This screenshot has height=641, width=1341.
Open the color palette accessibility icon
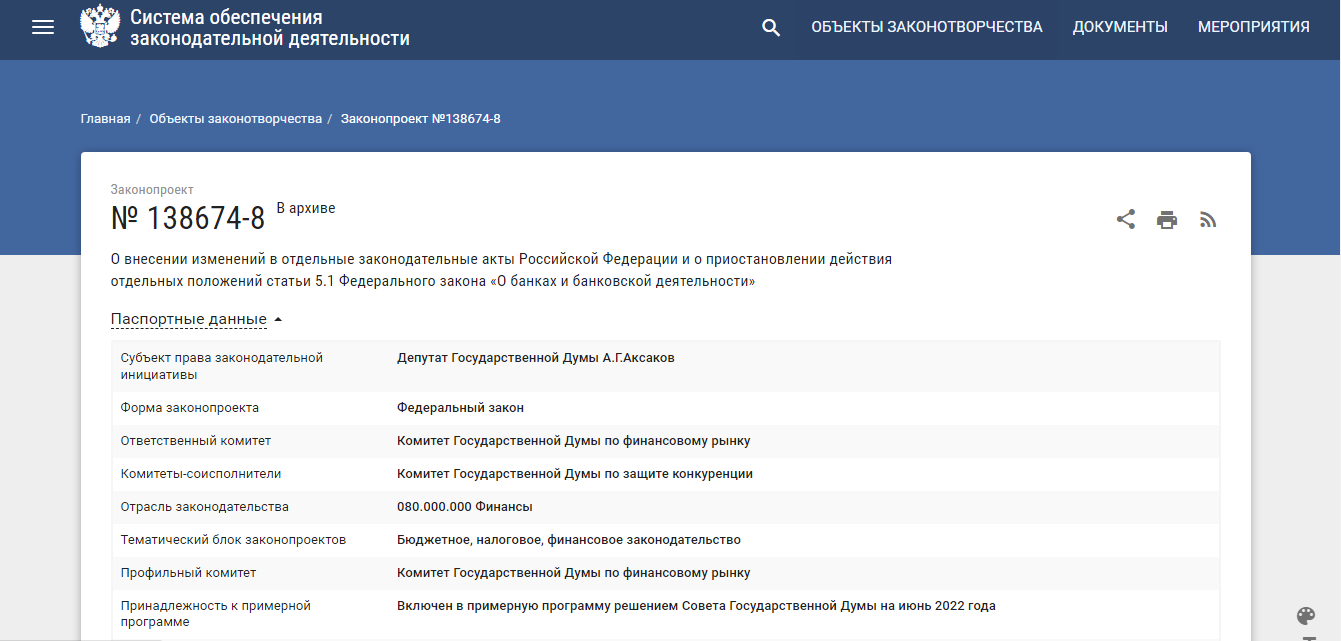(1306, 615)
